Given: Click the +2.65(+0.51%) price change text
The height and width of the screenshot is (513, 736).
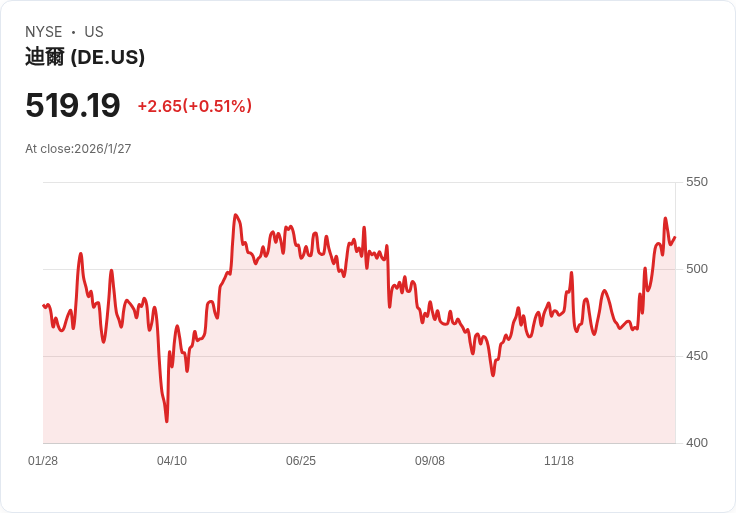Looking at the screenshot, I should coord(194,106).
